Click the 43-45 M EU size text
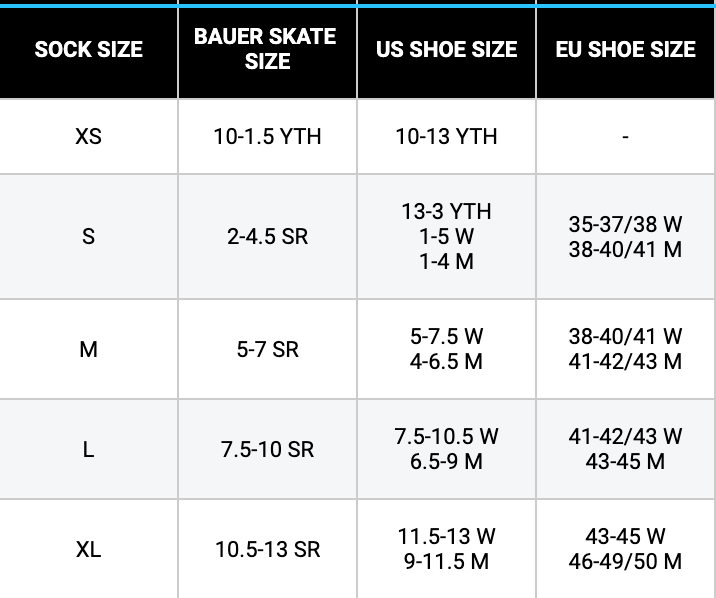The height and width of the screenshot is (598, 716). [x=626, y=461]
